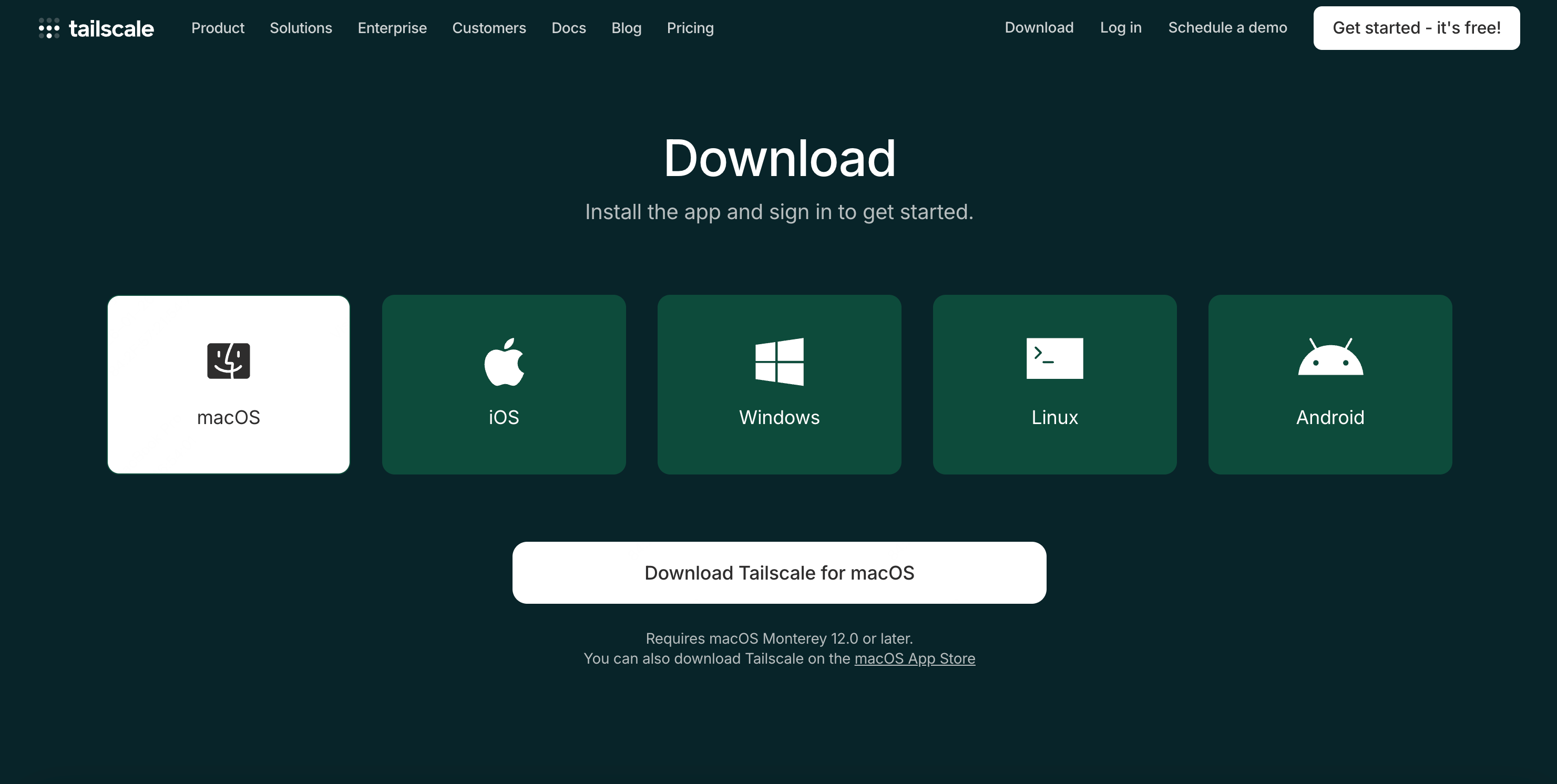Click the tailscale wordmark text
This screenshot has width=1557, height=784.
click(111, 28)
